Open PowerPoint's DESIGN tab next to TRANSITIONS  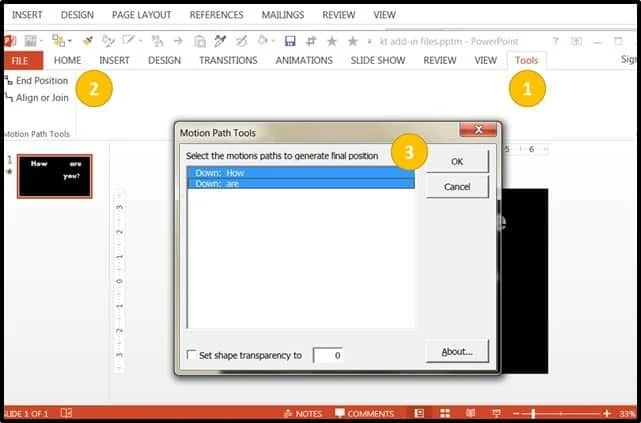tap(164, 60)
